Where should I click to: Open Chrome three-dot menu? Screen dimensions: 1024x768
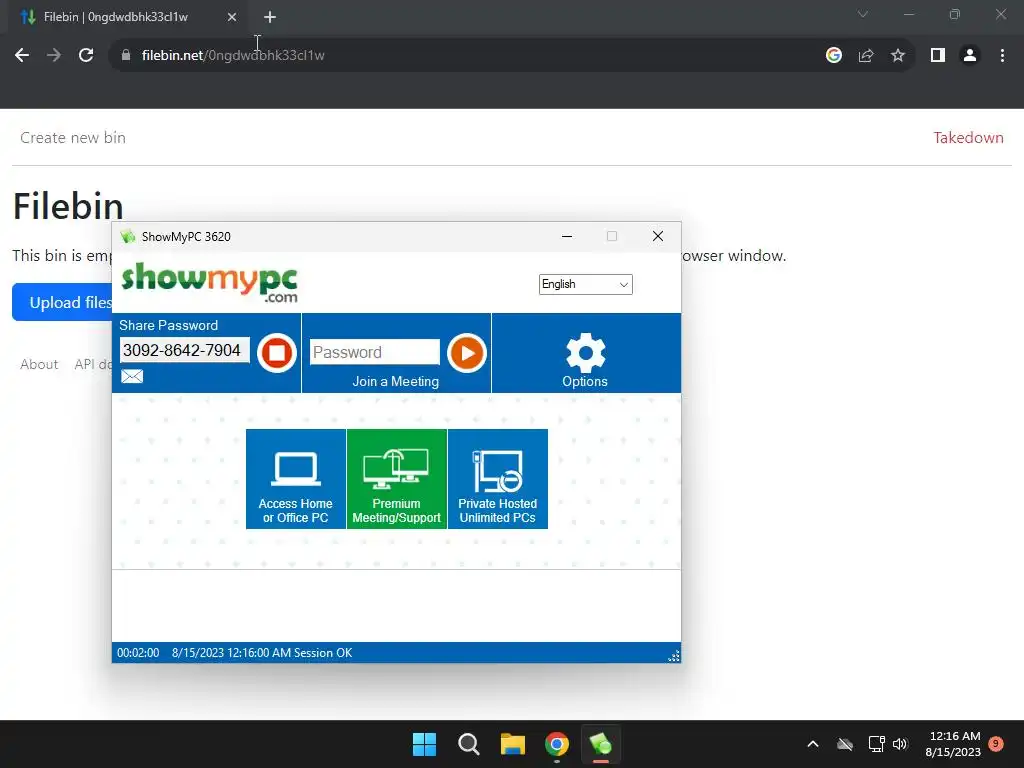coord(1002,56)
